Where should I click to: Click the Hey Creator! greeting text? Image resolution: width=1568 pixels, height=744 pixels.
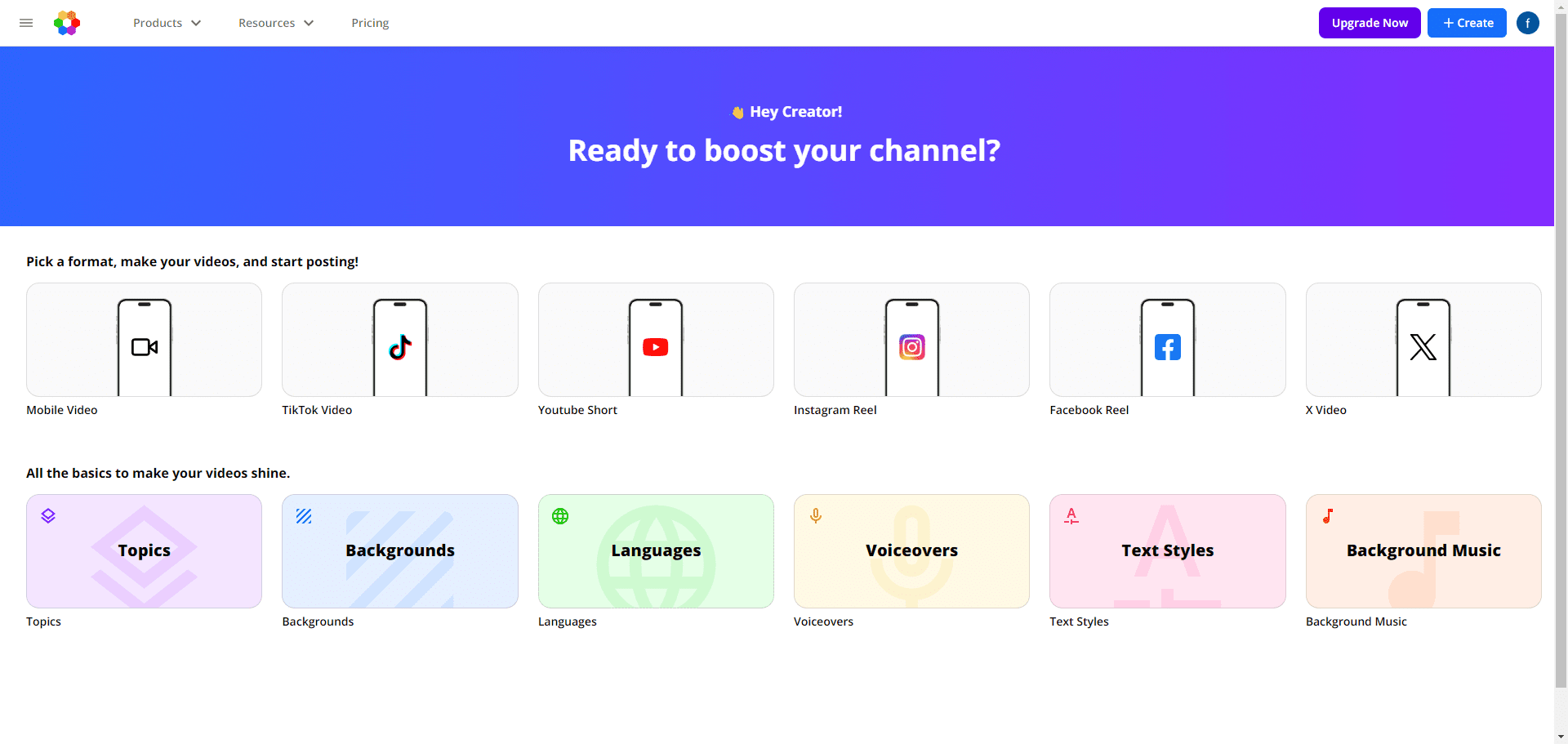pos(795,112)
